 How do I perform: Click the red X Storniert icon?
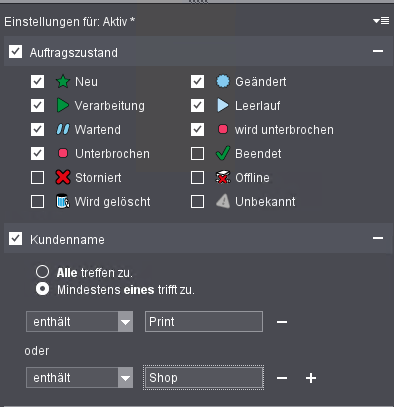click(x=63, y=177)
